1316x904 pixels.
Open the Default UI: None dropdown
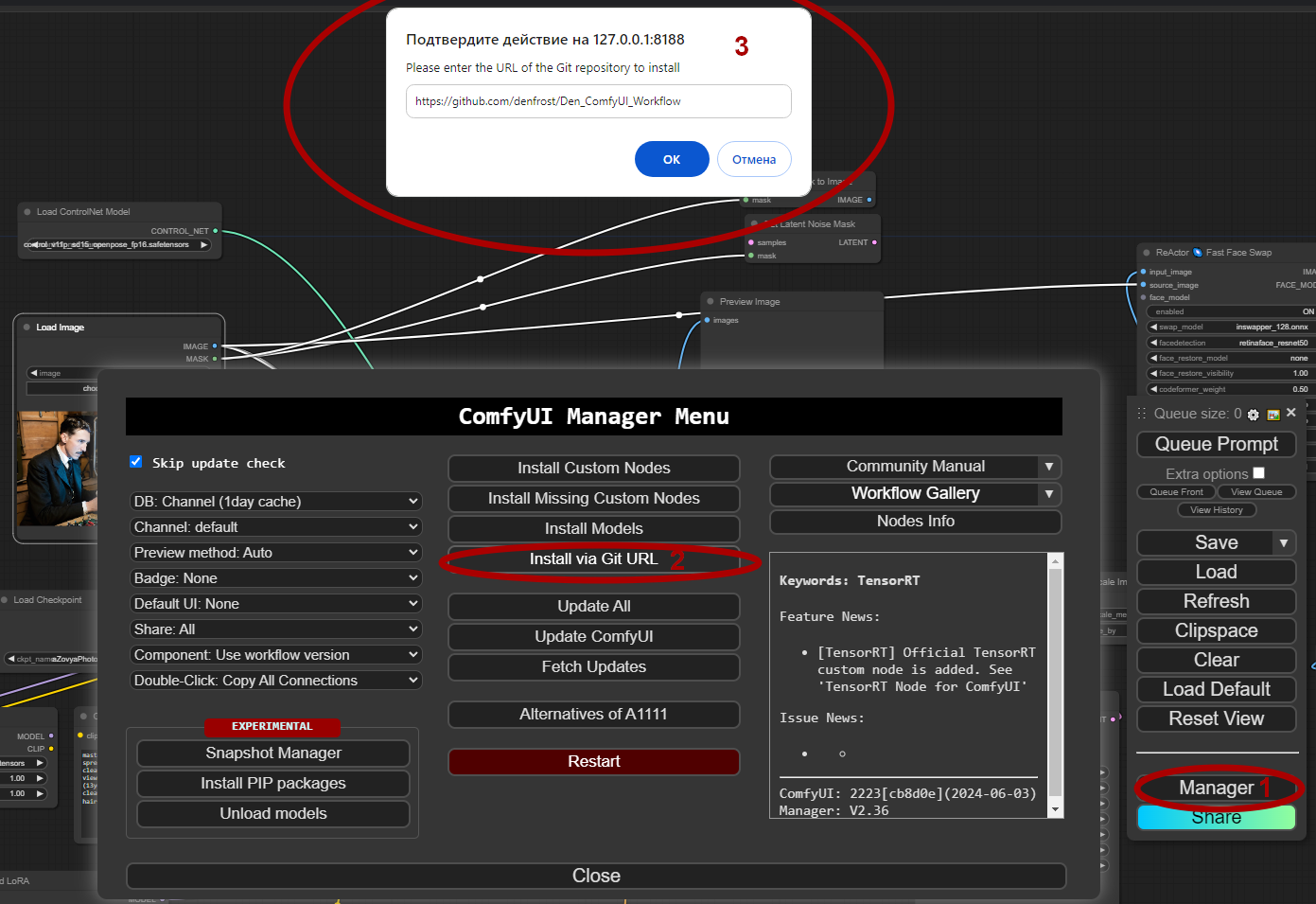(x=276, y=603)
